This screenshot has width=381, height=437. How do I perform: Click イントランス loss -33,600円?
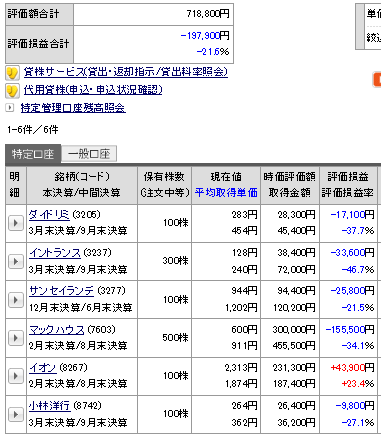(x=352, y=253)
